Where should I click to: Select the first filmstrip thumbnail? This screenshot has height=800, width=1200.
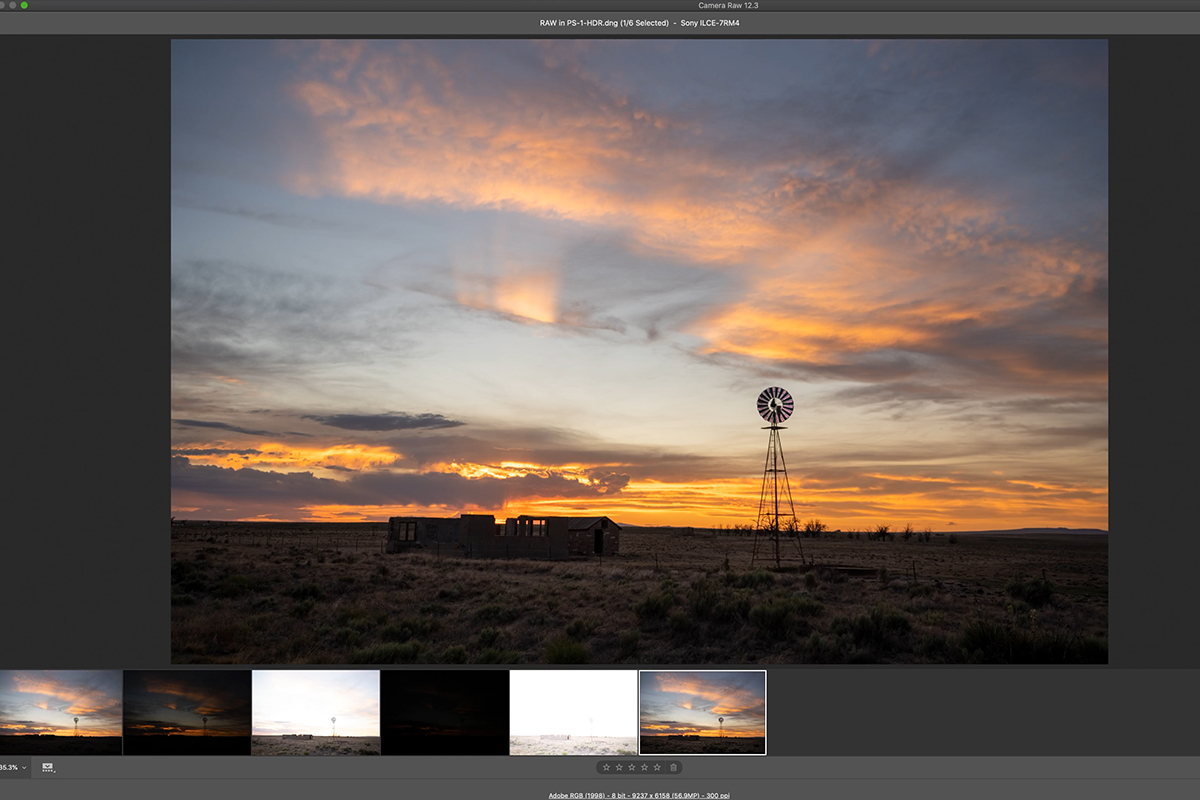[60, 712]
